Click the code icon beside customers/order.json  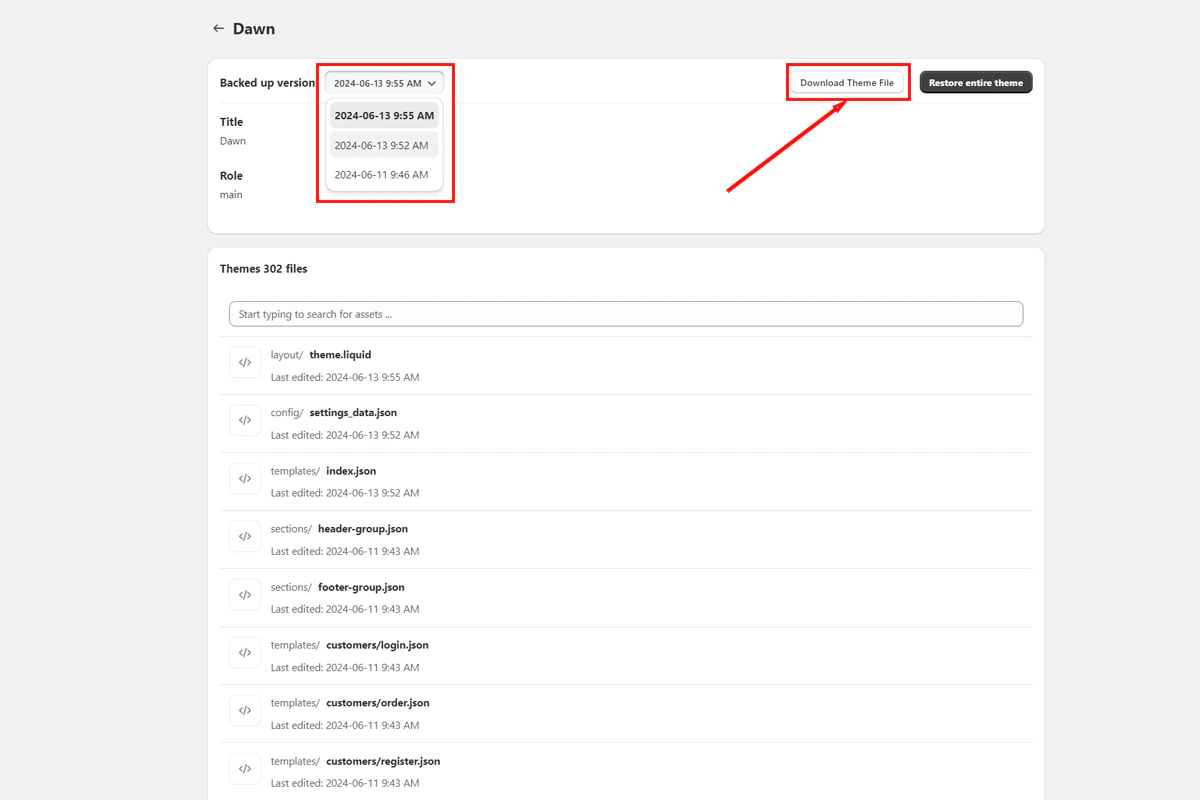(x=244, y=710)
